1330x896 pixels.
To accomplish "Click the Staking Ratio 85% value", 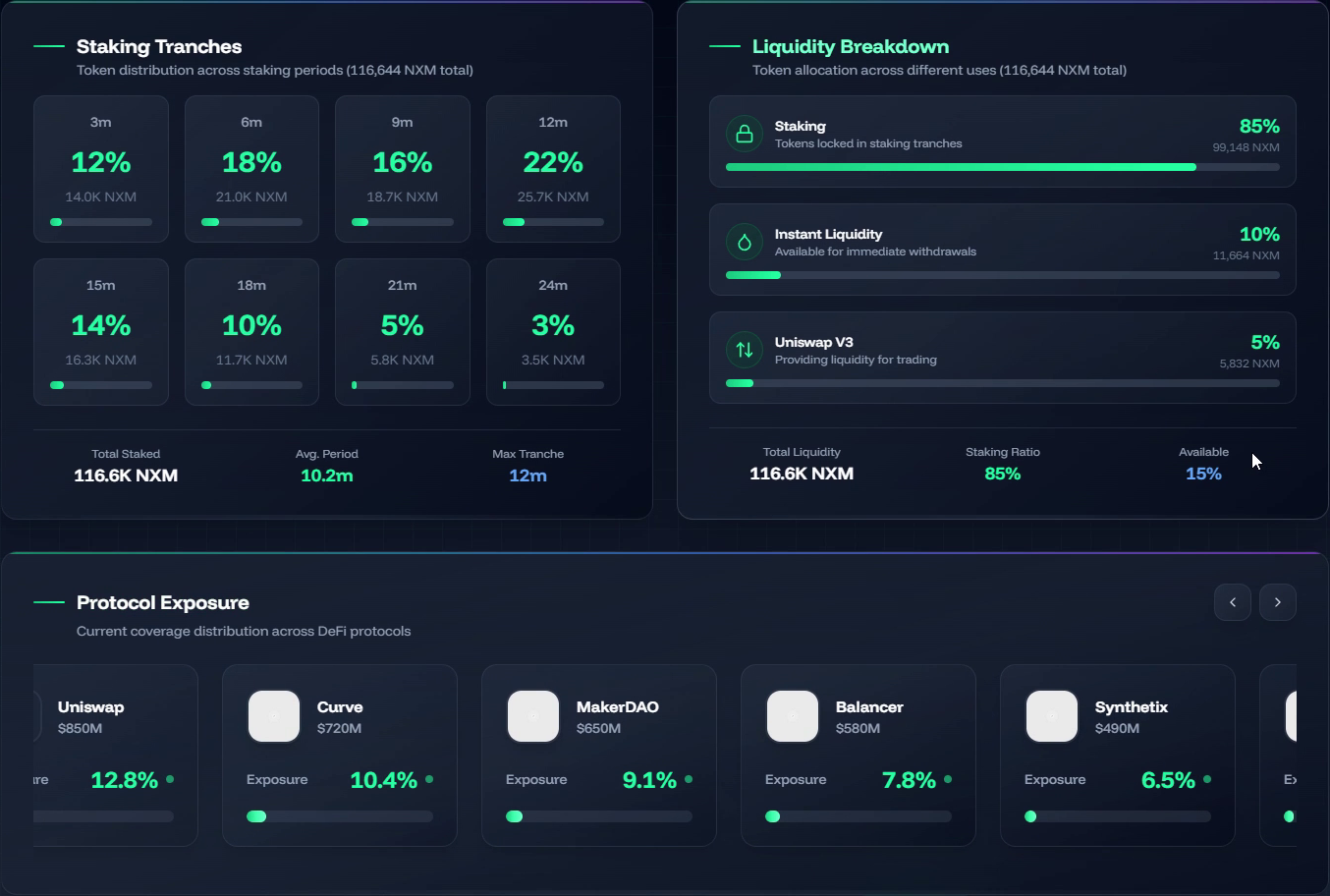I will click(1003, 474).
